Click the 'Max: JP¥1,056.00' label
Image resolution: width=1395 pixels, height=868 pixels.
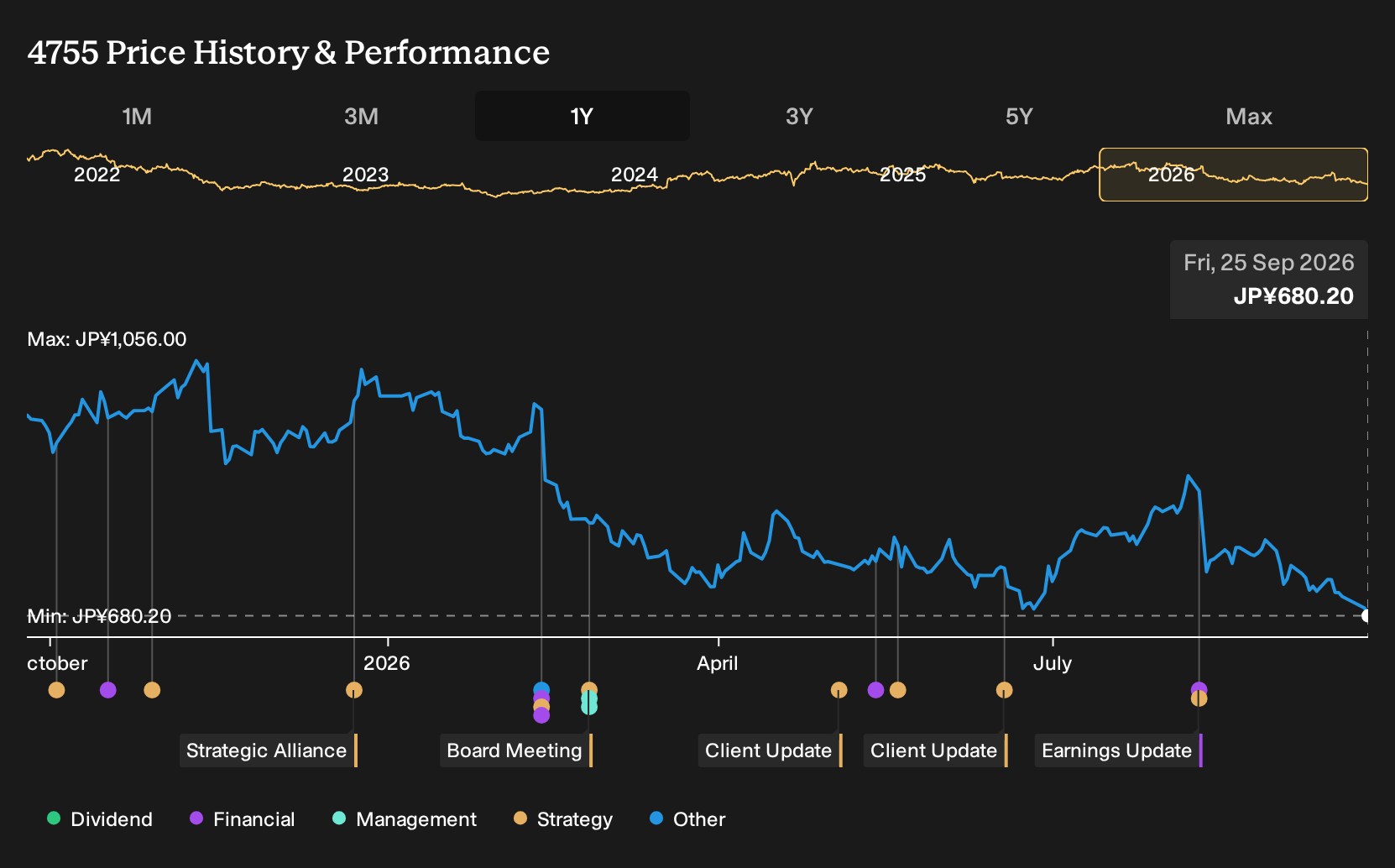point(107,339)
